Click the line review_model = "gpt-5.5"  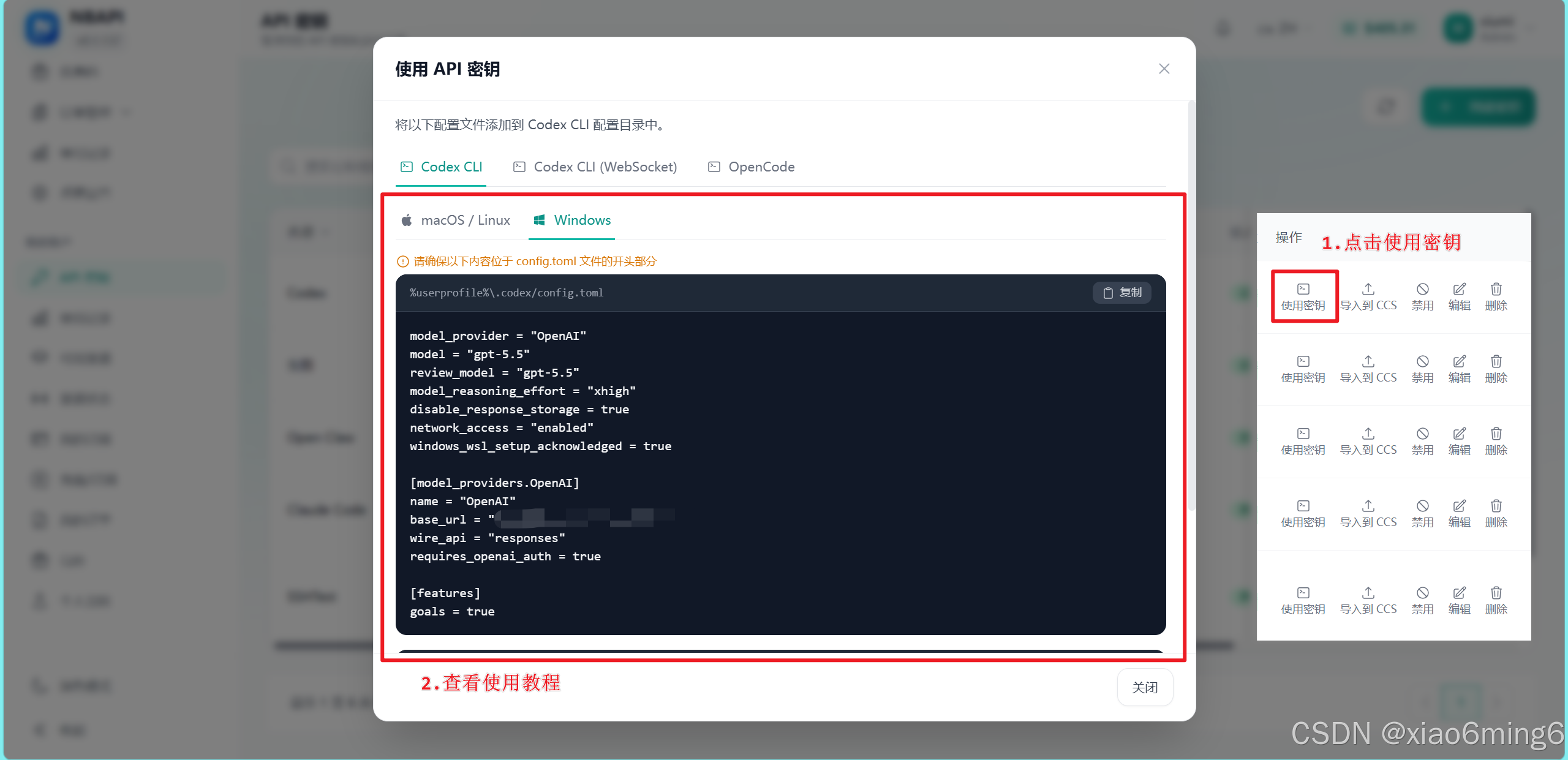494,373
